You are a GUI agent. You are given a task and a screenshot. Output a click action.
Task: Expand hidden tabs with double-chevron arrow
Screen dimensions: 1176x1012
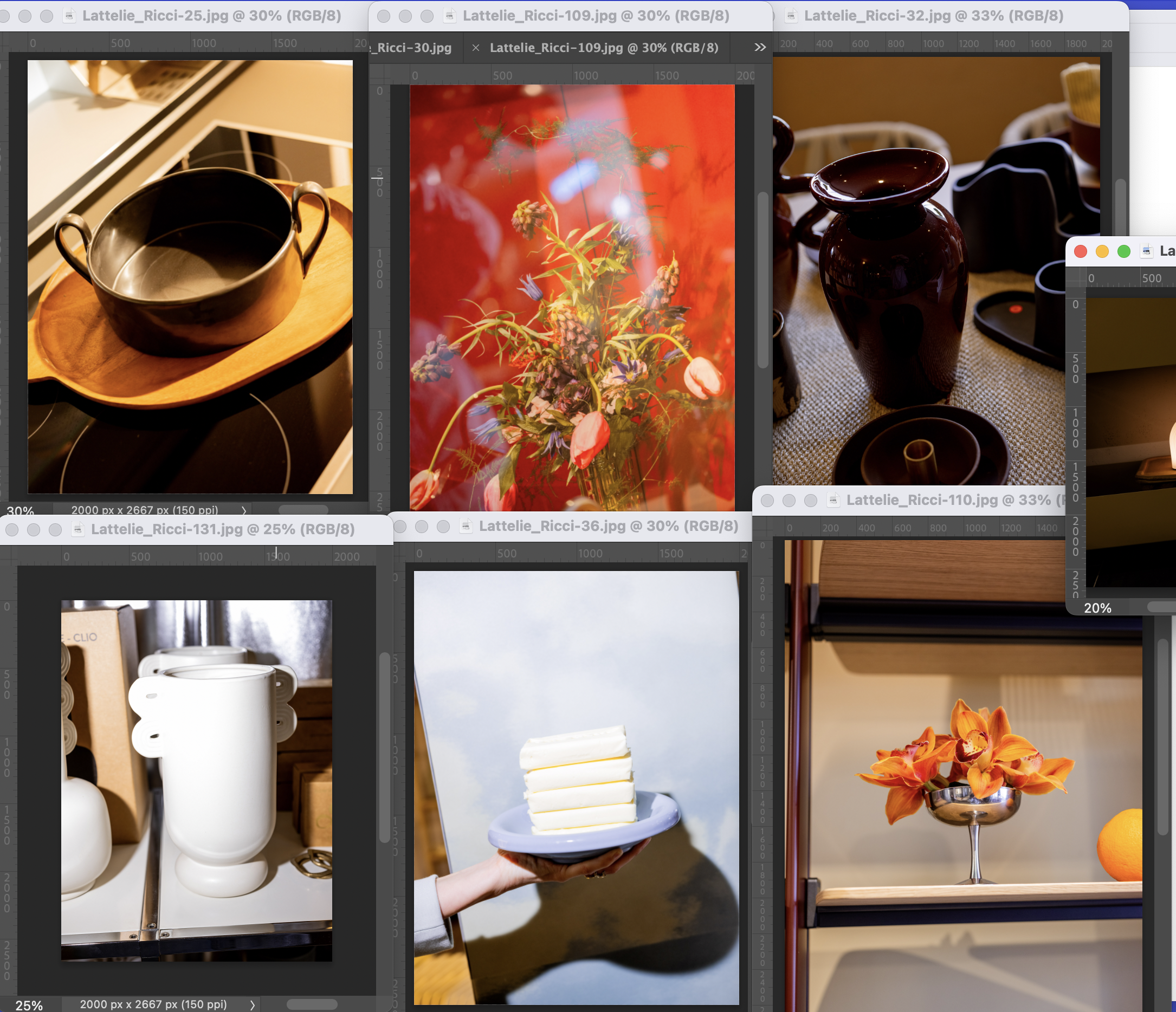coord(760,48)
